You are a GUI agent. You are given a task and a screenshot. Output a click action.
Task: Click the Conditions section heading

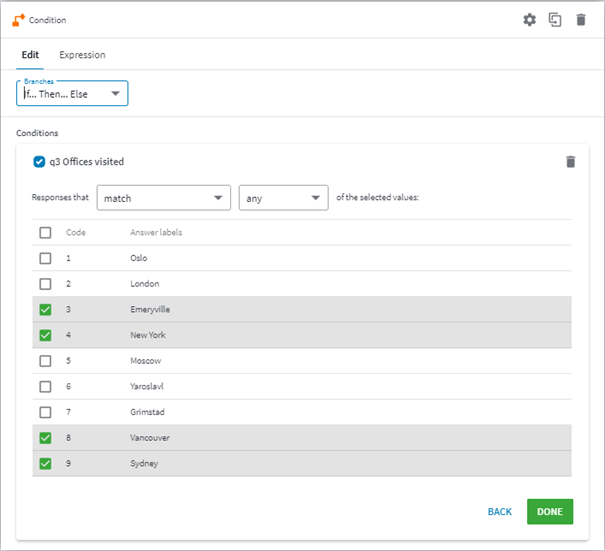[x=37, y=133]
